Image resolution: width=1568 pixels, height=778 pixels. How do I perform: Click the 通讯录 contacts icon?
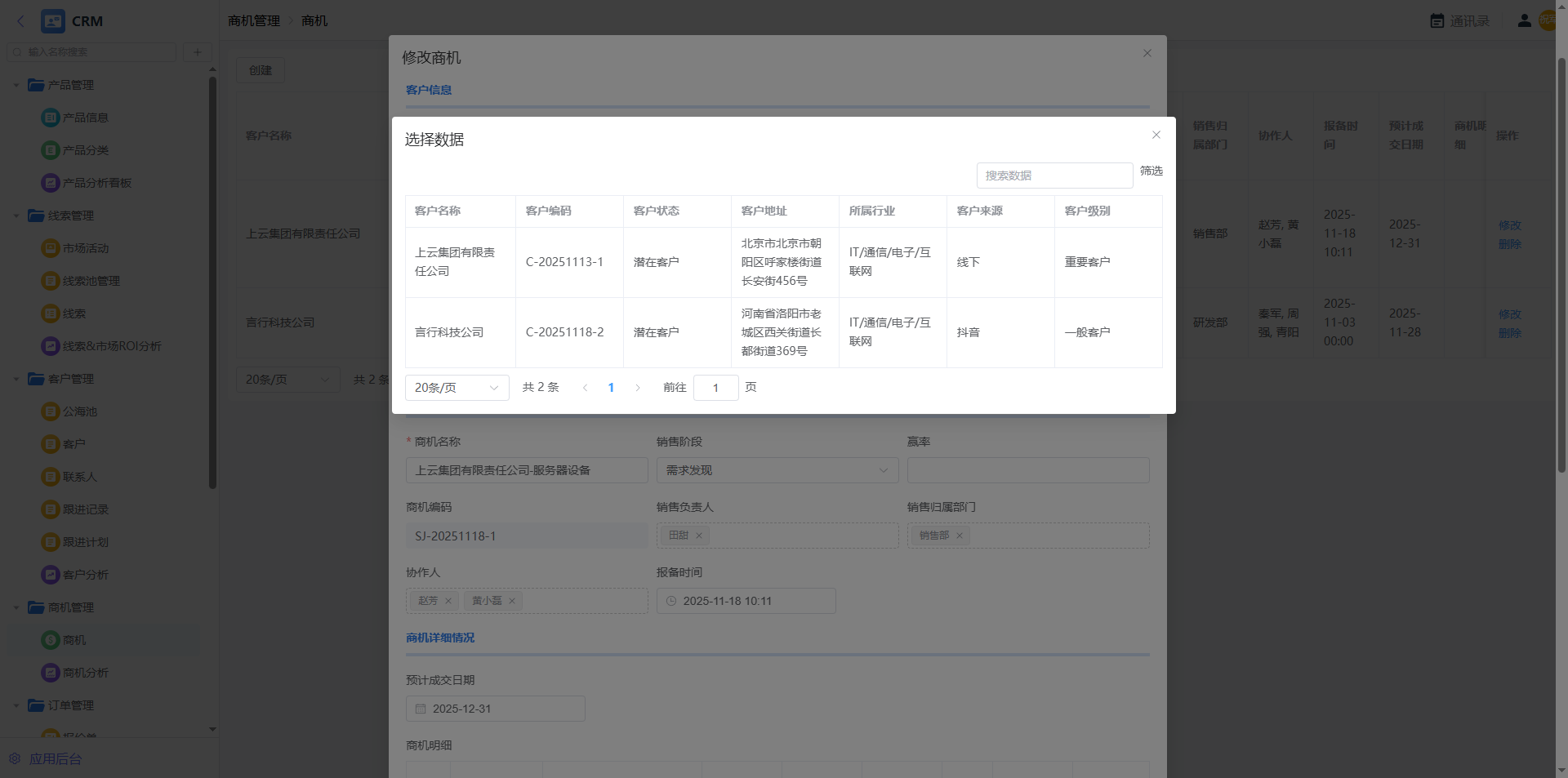tap(1437, 21)
